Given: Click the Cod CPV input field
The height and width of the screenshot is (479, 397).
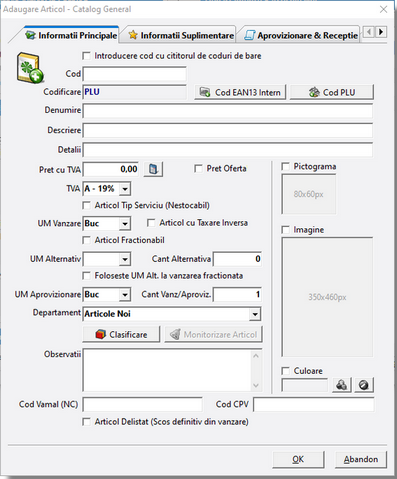Looking at the screenshot, I should click(313, 405).
